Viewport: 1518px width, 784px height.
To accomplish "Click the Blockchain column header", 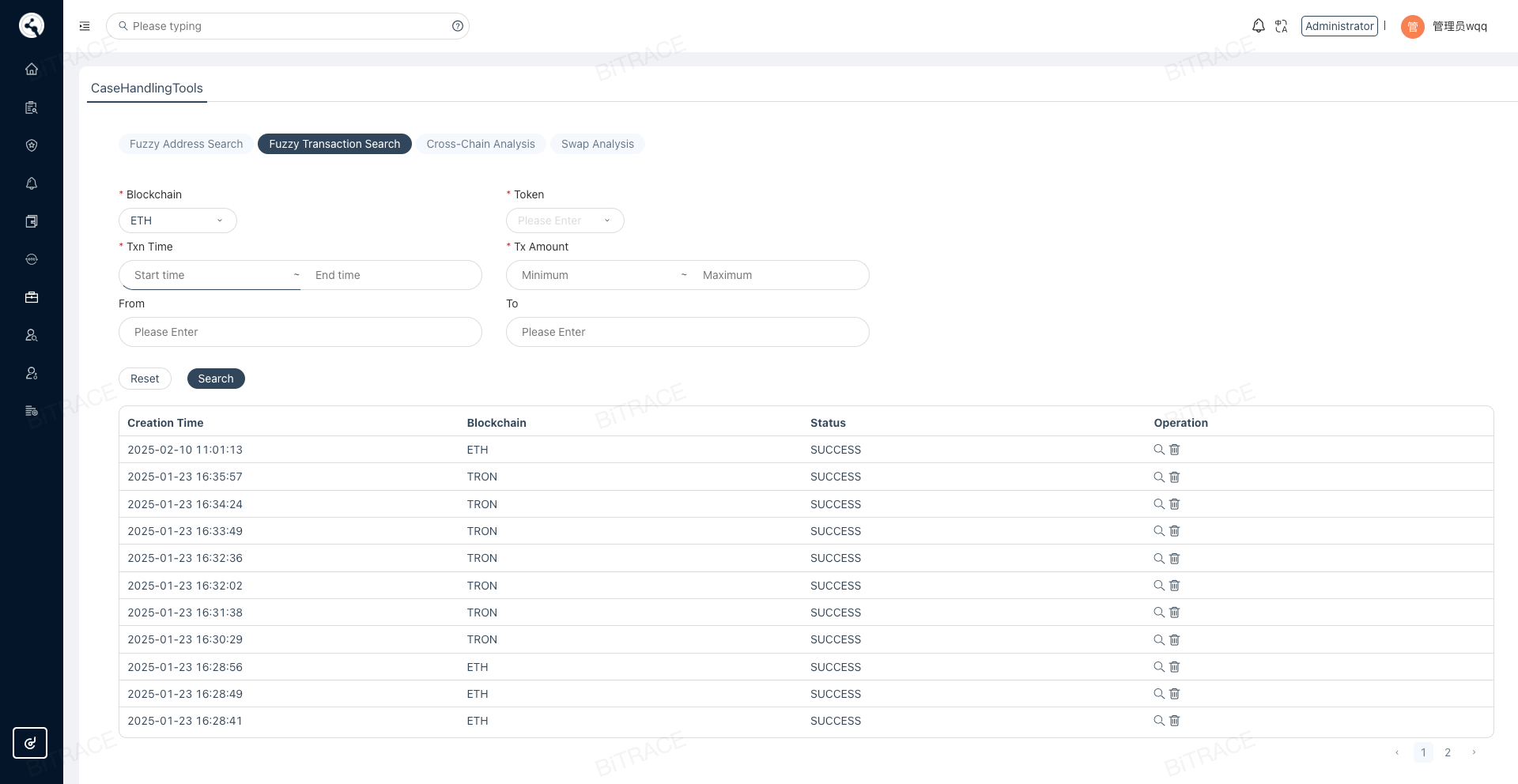I will coord(497,423).
